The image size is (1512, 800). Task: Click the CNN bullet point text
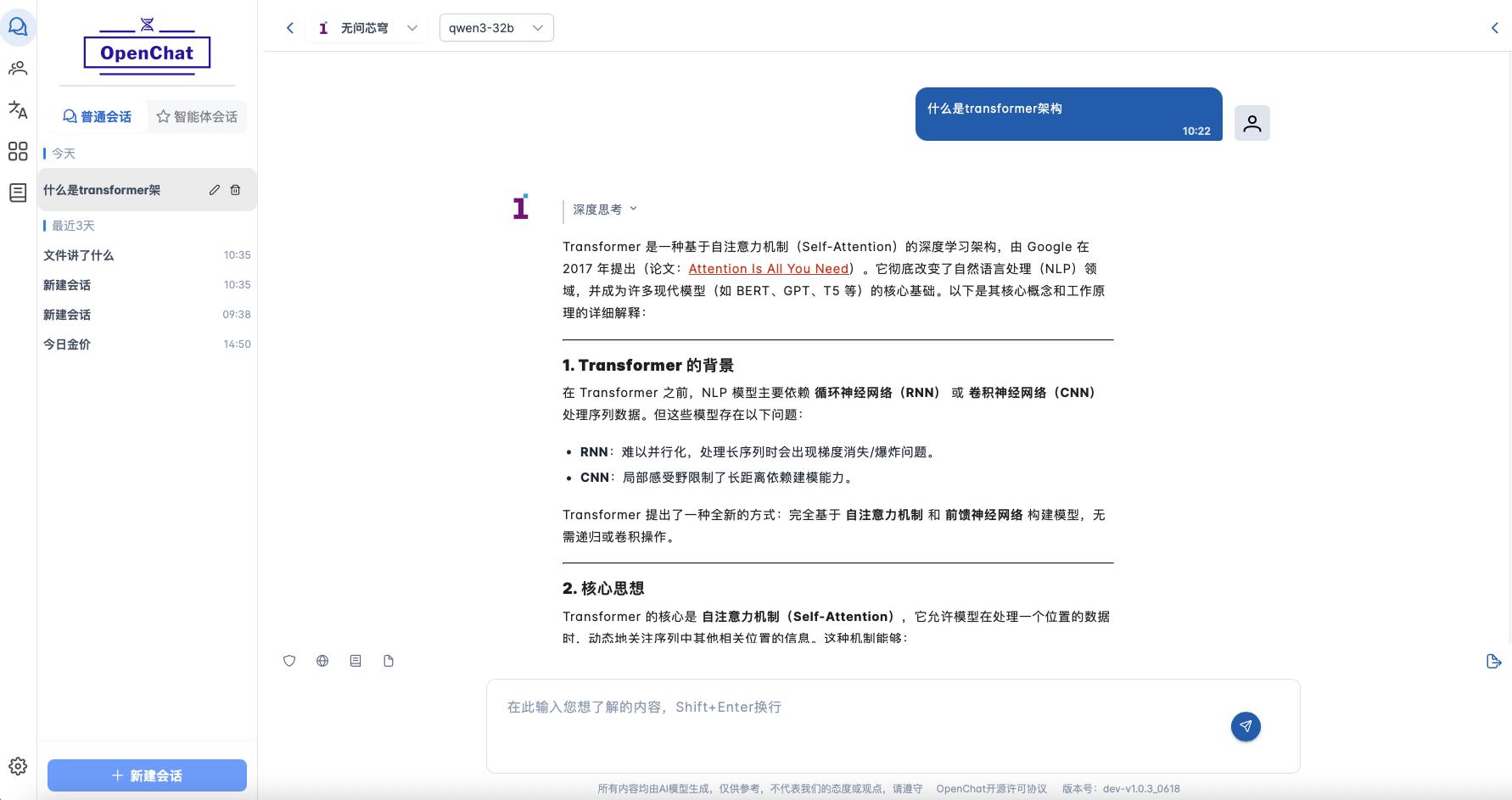(x=717, y=478)
